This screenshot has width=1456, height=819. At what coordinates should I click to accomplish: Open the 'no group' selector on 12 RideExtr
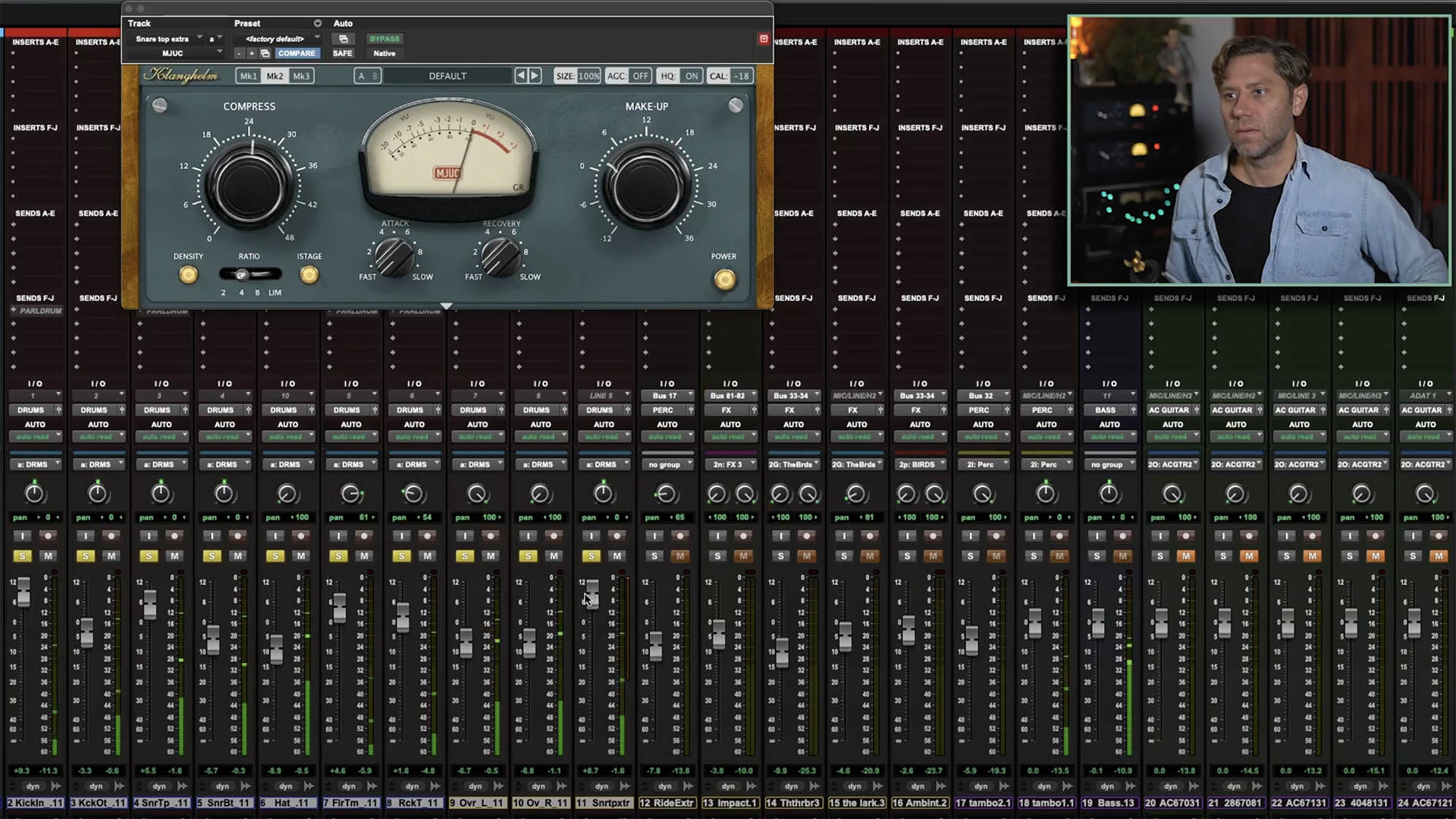[667, 464]
